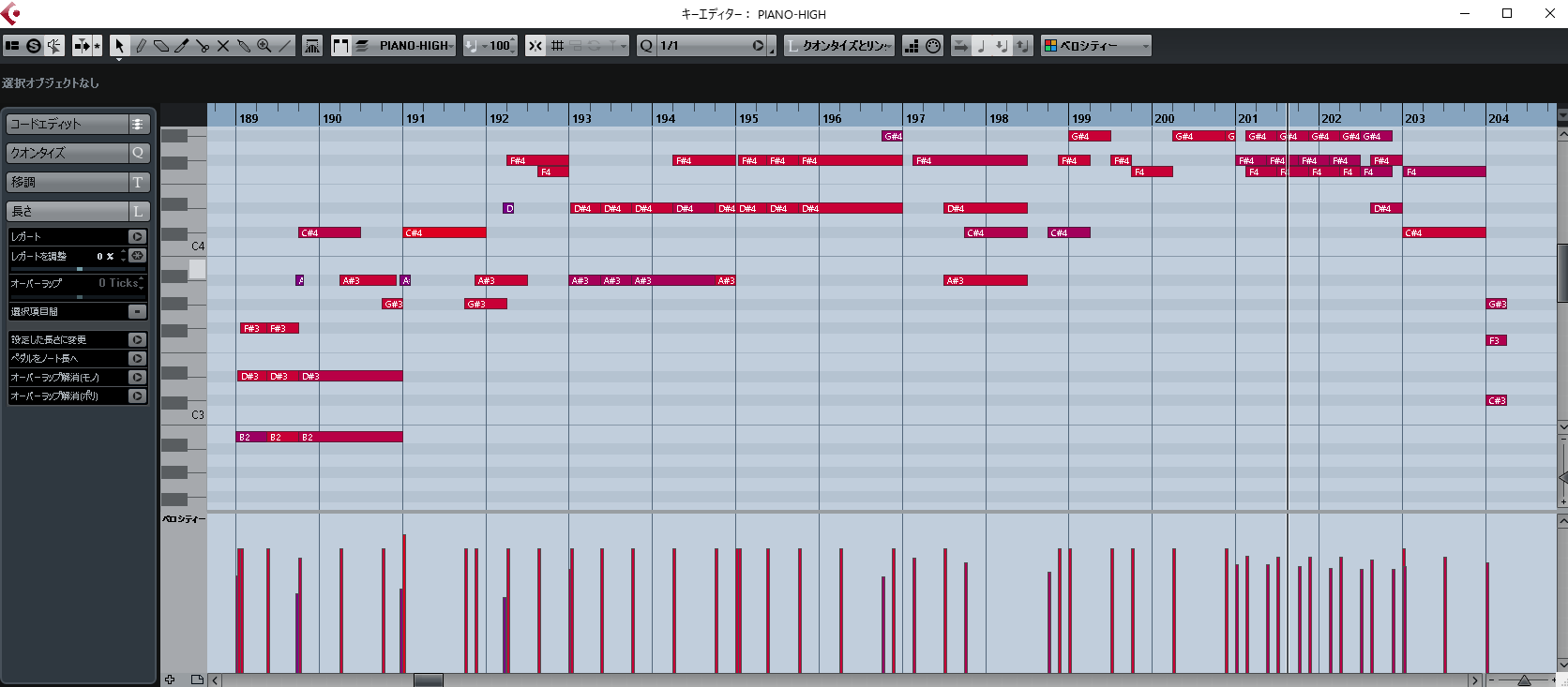
Task: Select the Line tool
Action: 285,46
